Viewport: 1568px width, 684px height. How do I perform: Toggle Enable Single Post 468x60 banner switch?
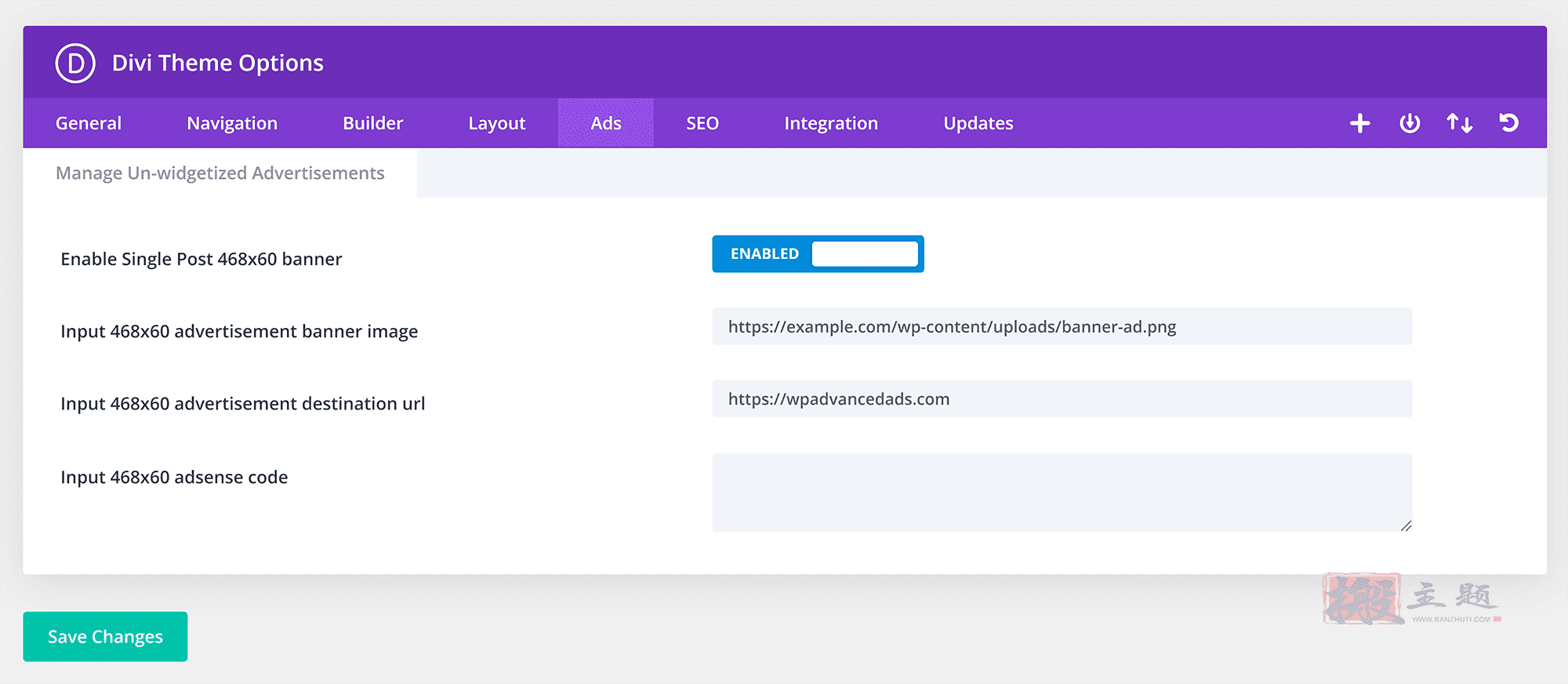click(818, 254)
